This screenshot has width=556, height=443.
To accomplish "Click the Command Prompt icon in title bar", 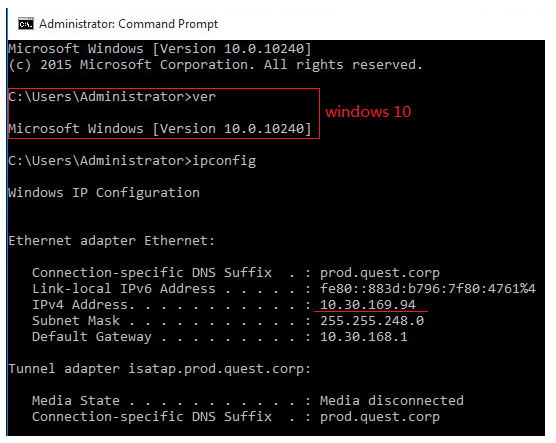I will pos(26,23).
